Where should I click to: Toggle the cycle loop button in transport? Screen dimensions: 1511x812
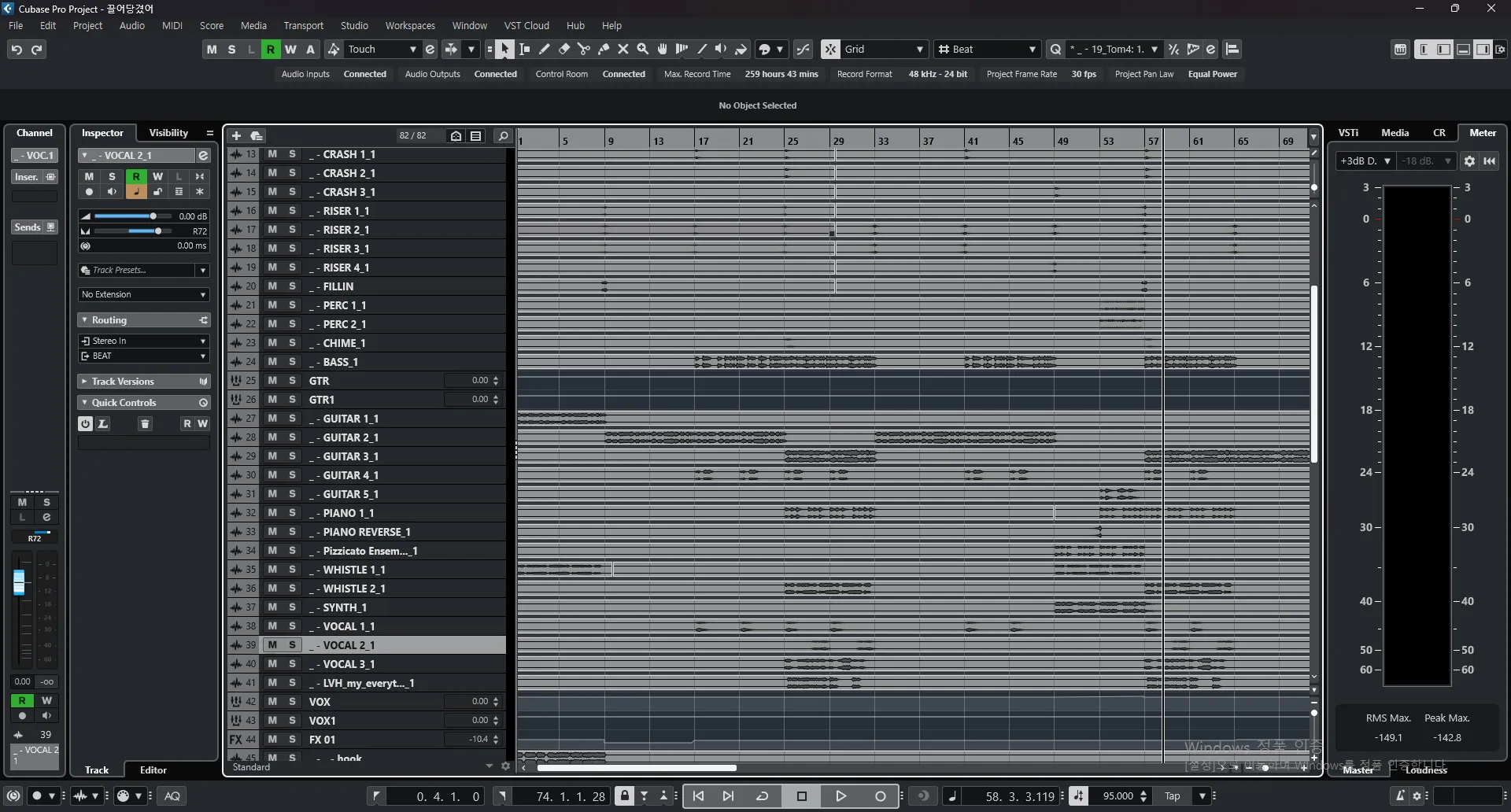tap(762, 796)
